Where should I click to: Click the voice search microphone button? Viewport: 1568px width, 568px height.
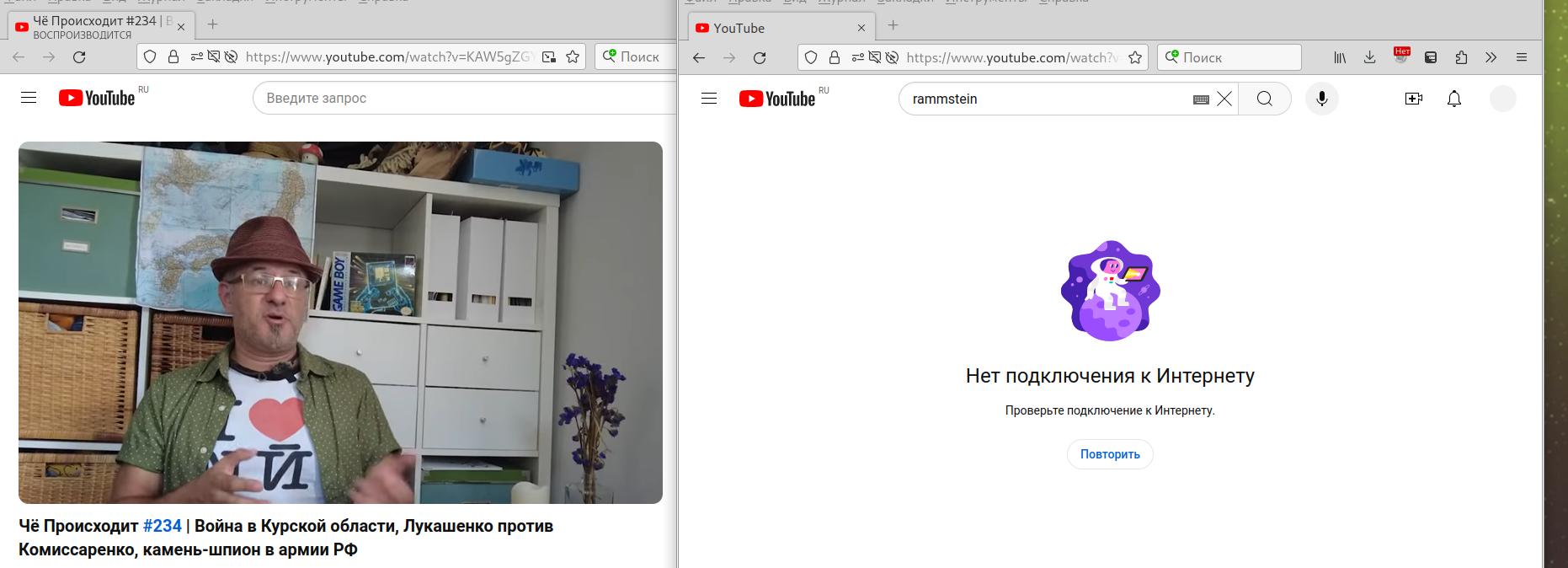[x=1321, y=99]
